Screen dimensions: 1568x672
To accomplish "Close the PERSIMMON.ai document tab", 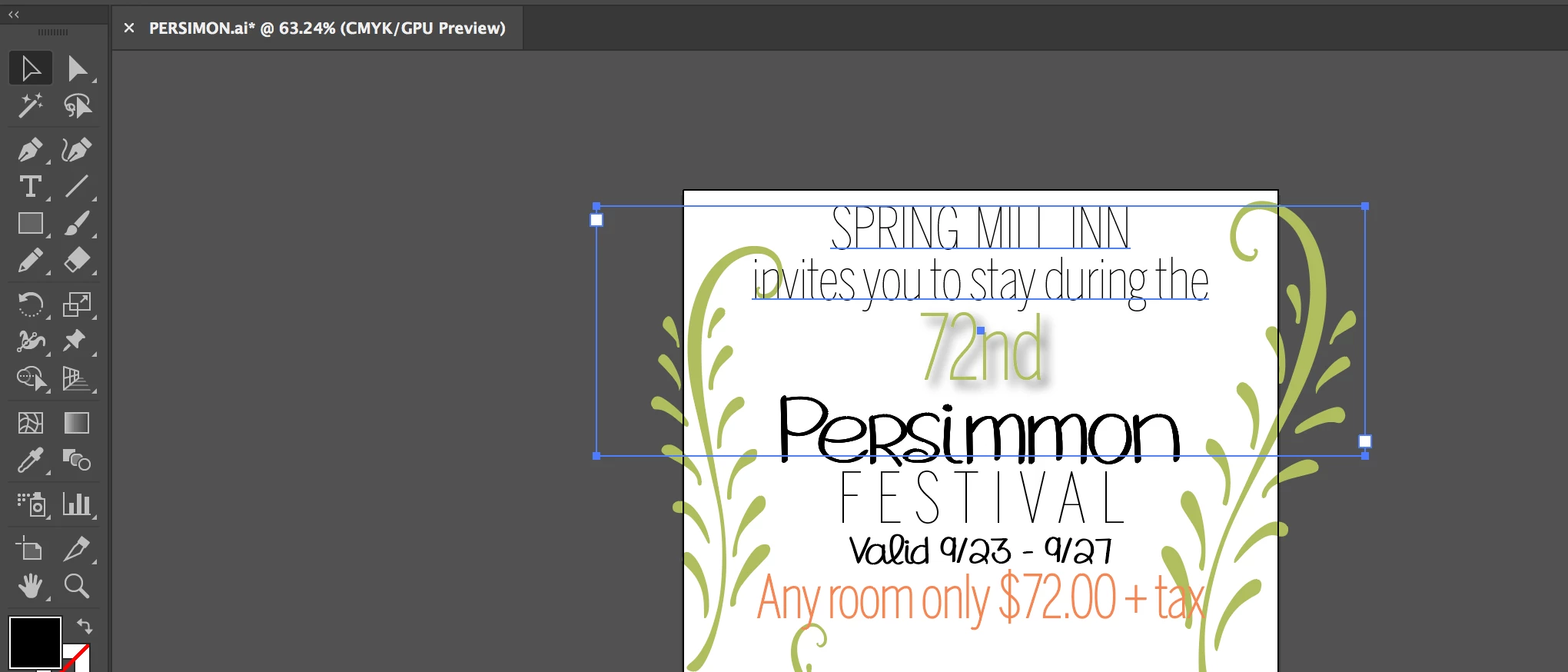I will pyautogui.click(x=129, y=28).
